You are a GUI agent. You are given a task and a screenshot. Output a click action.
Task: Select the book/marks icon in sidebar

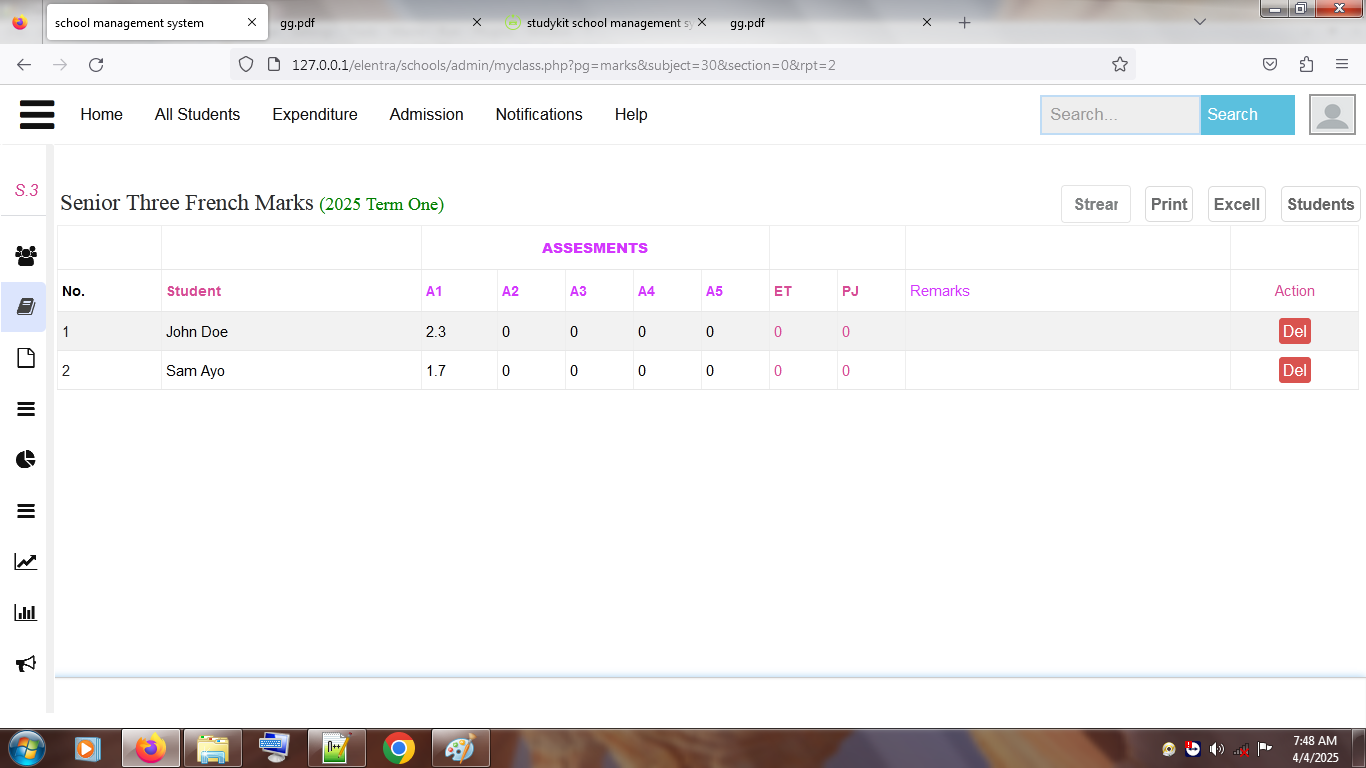[x=24, y=306]
